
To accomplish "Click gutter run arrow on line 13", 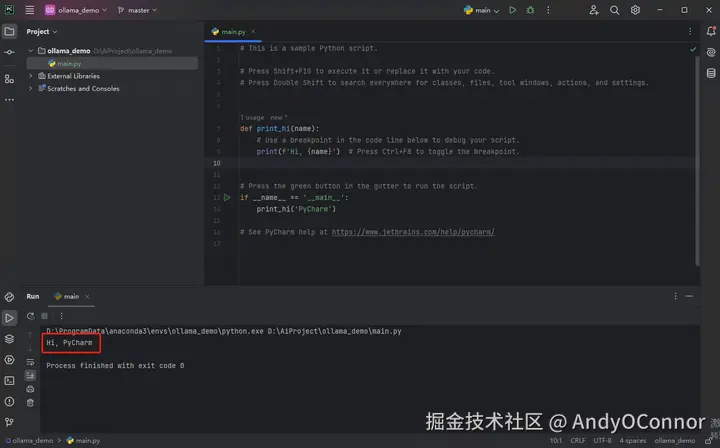I will pyautogui.click(x=227, y=197).
